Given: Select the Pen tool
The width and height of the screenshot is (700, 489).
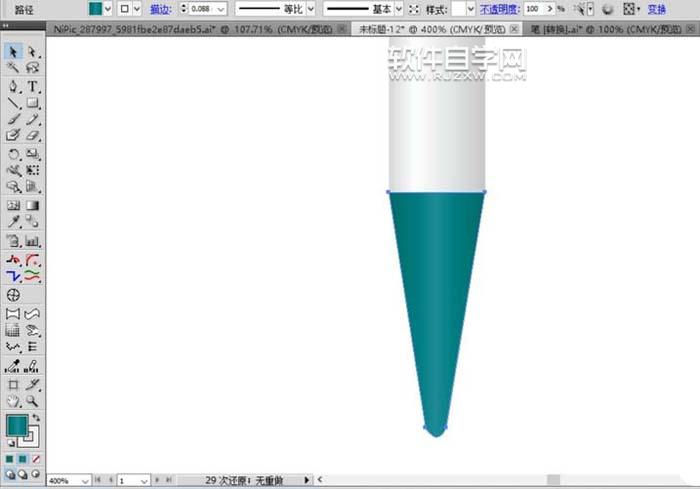Looking at the screenshot, I should pos(14,87).
